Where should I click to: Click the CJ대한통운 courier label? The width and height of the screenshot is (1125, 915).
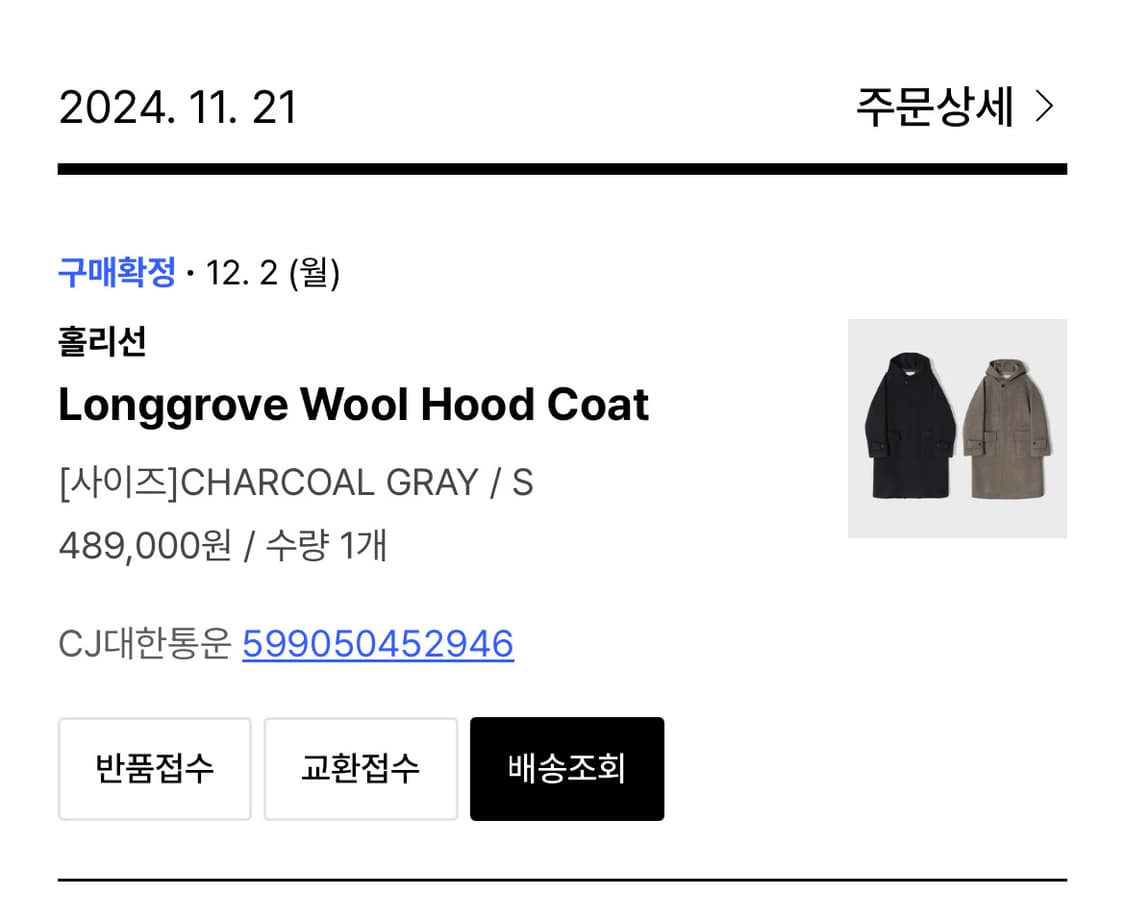[x=145, y=643]
